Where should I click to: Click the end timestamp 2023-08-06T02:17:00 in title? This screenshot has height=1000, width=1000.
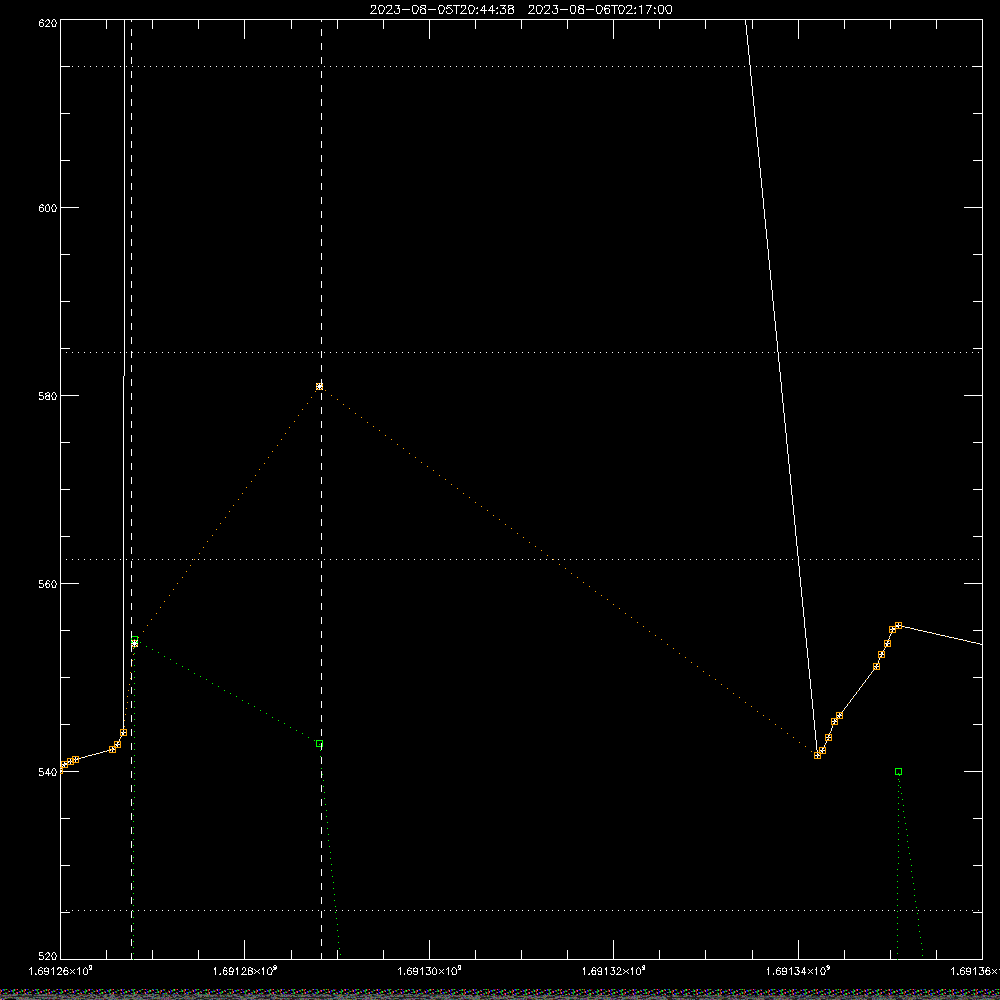pos(599,10)
